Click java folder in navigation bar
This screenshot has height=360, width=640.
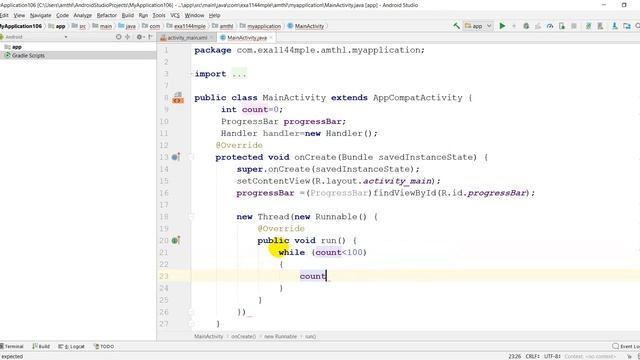(x=127, y=26)
